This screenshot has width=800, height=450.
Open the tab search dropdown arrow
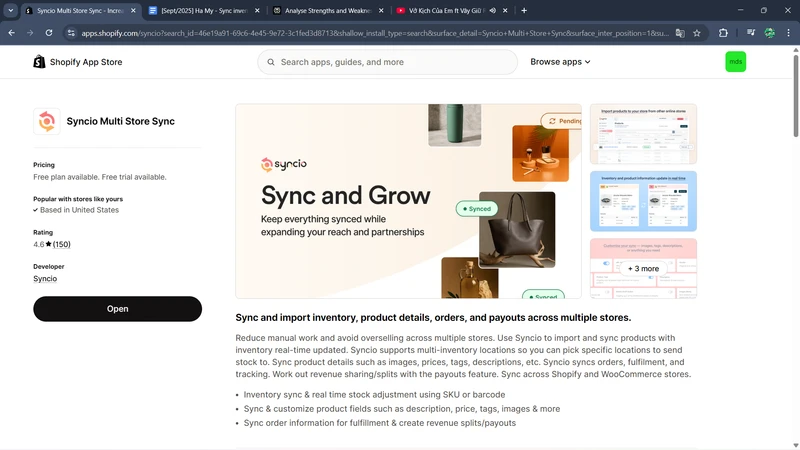point(11,10)
